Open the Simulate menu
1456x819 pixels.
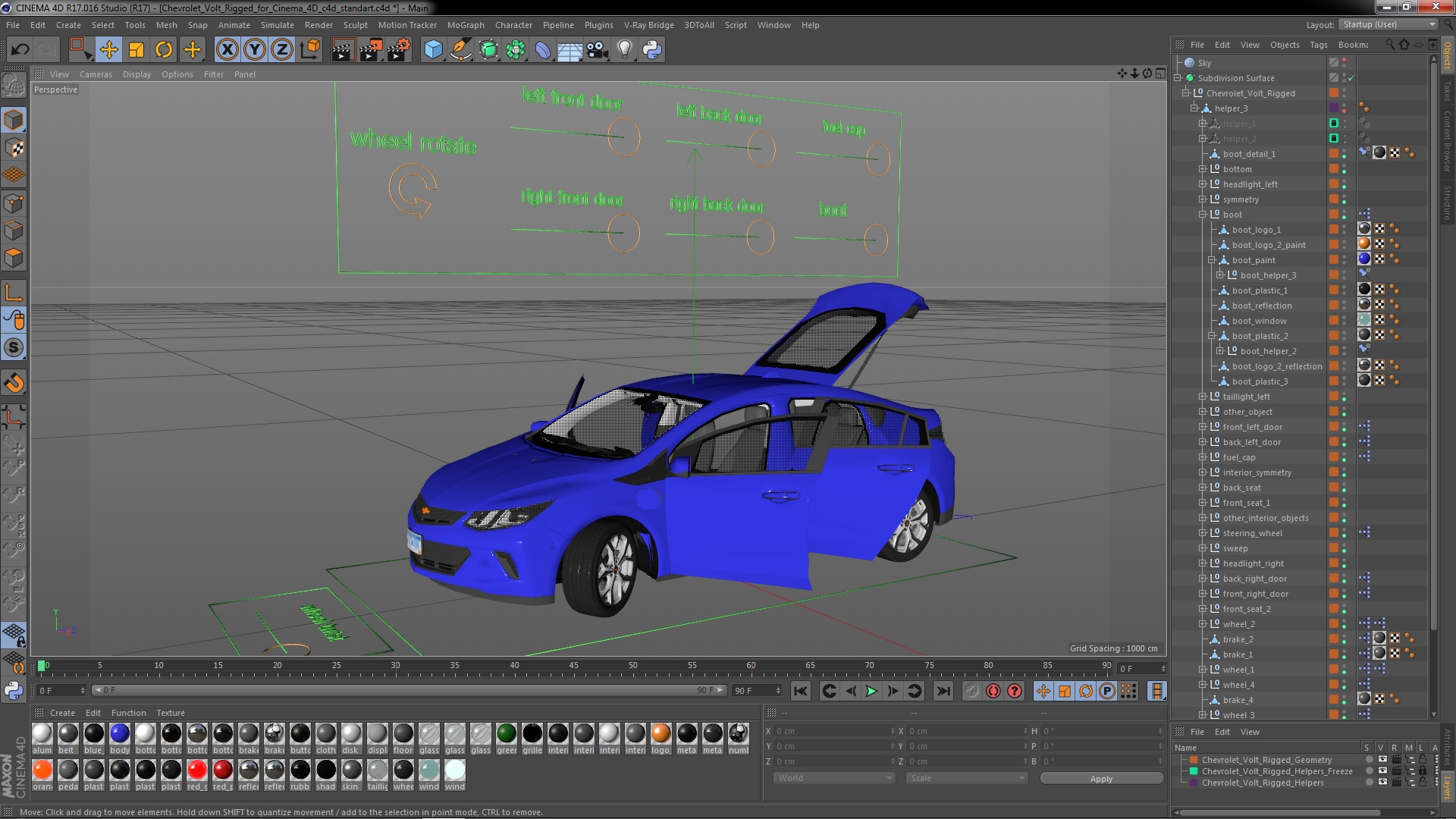(x=278, y=25)
